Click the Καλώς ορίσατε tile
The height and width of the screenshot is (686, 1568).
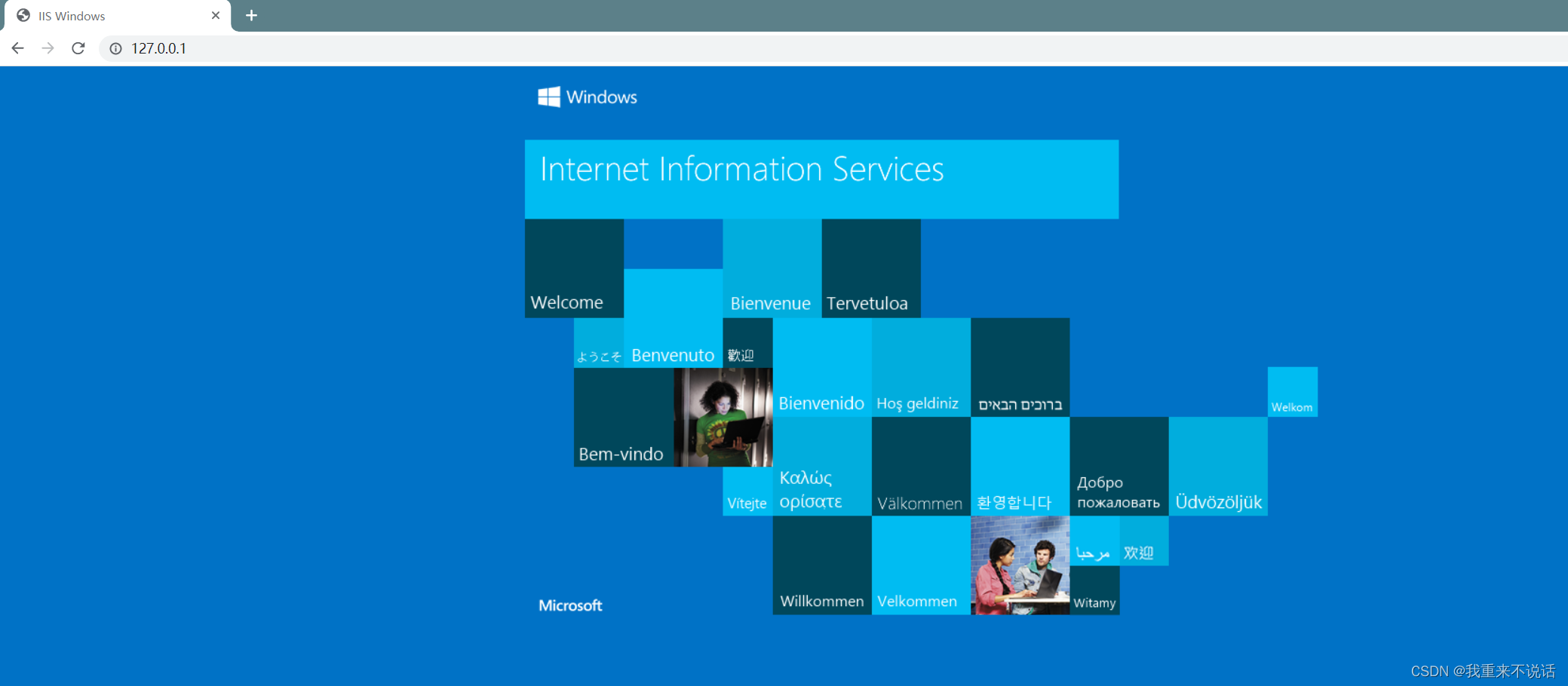tap(822, 467)
